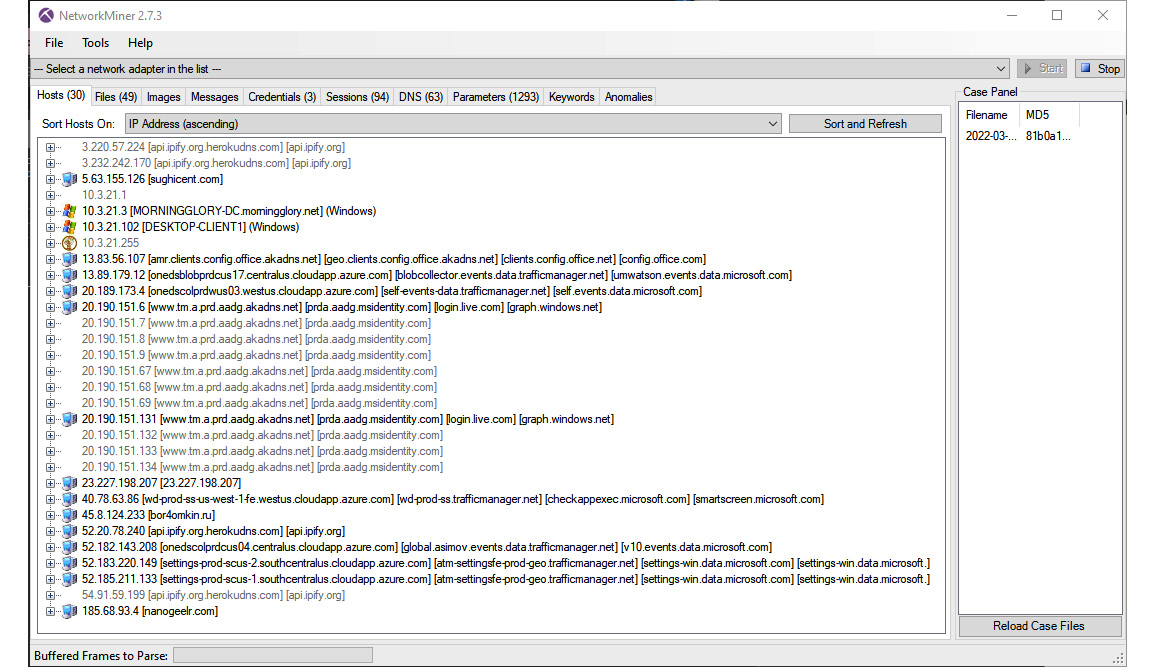This screenshot has width=1155, height=667.
Task: Click the host icon for 185.68.93.4 nanogeelr.com
Action: coord(69,611)
